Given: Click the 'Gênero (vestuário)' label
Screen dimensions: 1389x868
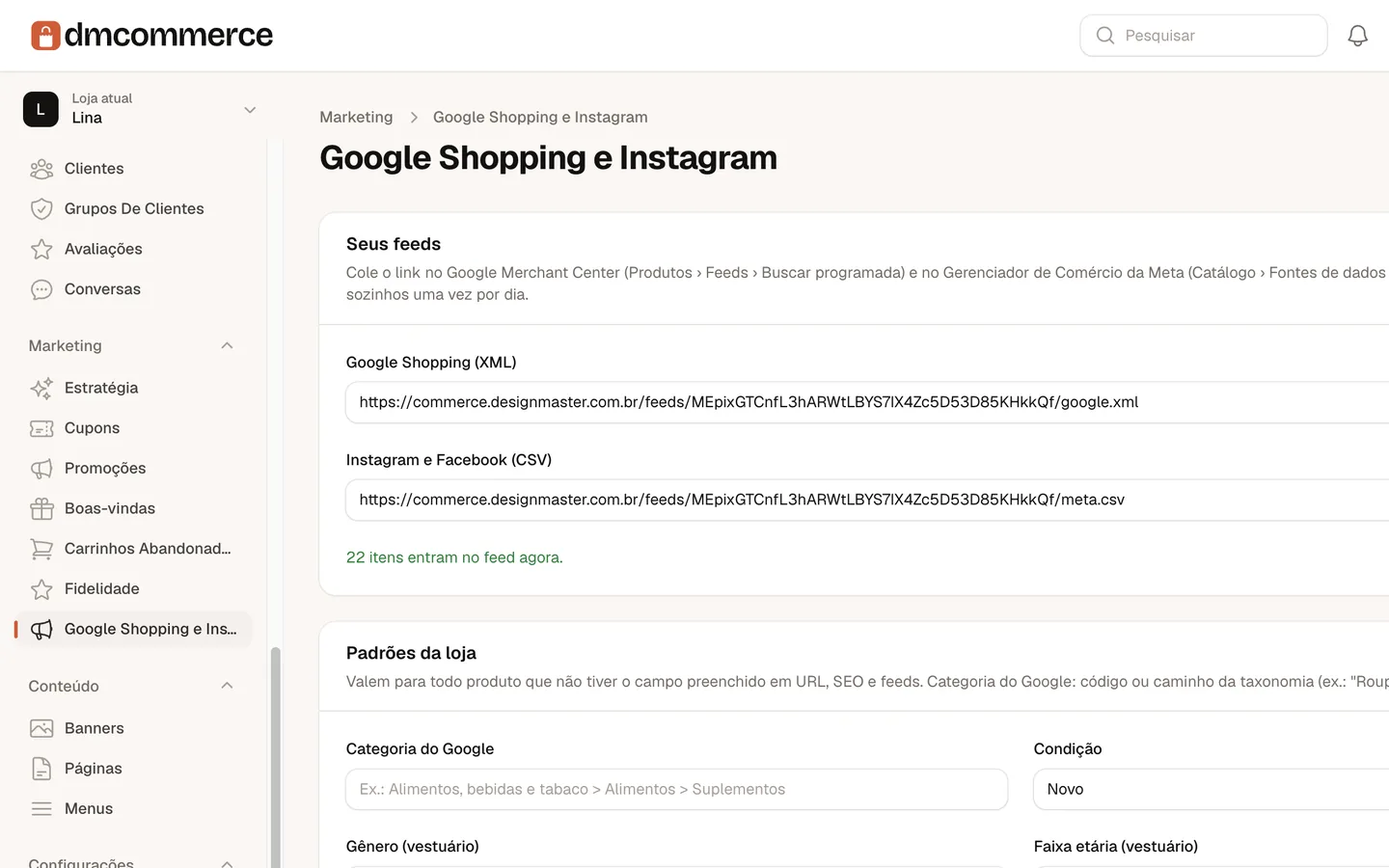Looking at the screenshot, I should coord(413,847).
